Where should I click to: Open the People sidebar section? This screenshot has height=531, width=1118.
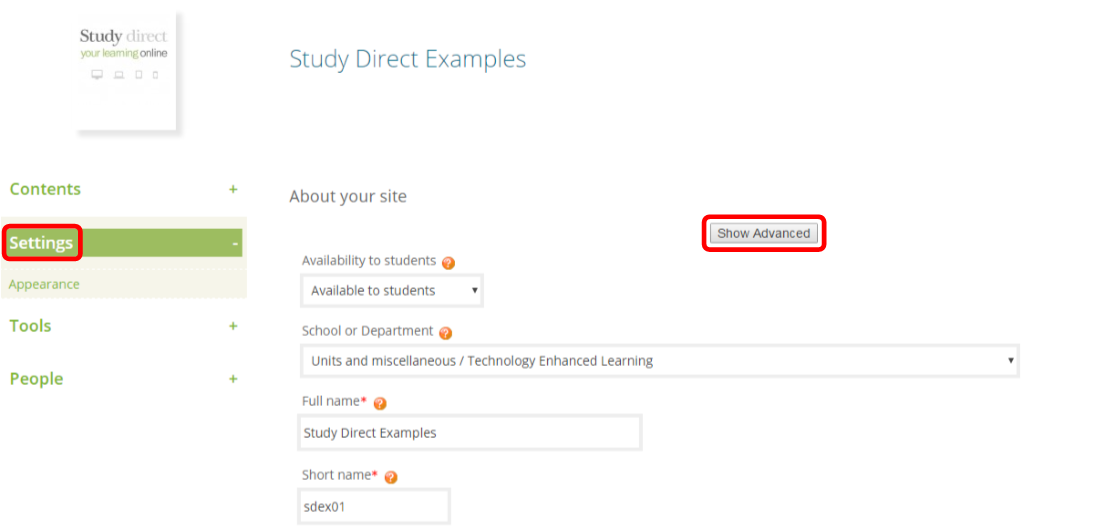(x=36, y=378)
